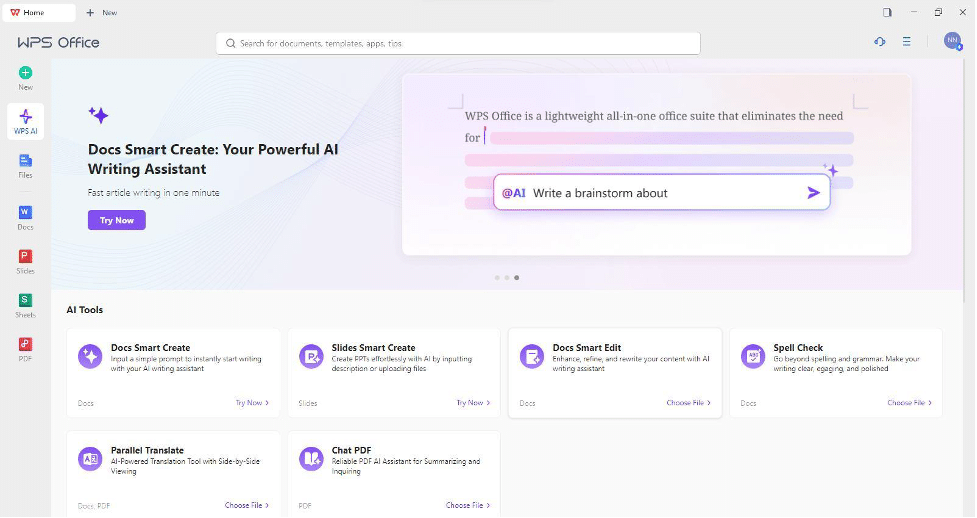Click the Slides Smart Create card title
977x518 pixels.
[373, 348]
